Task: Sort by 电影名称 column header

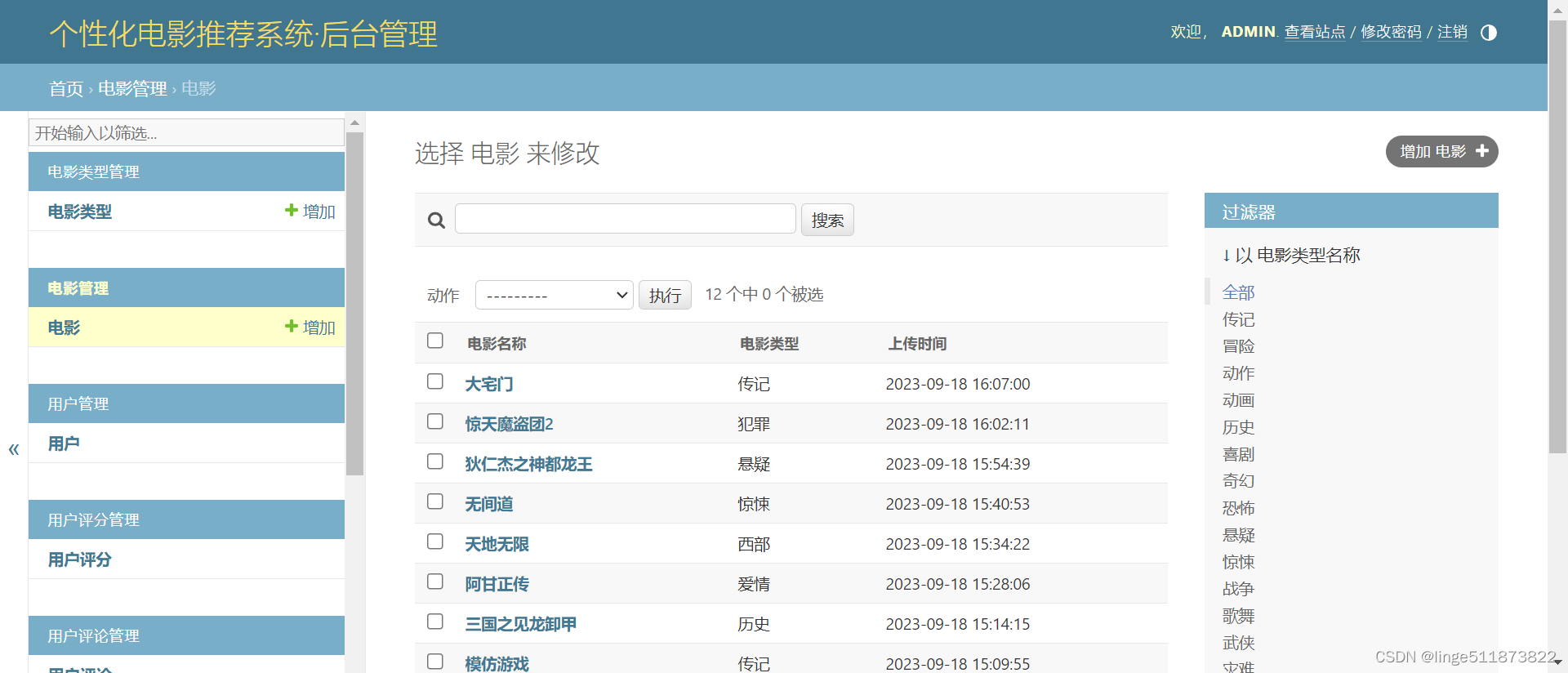Action: click(497, 344)
